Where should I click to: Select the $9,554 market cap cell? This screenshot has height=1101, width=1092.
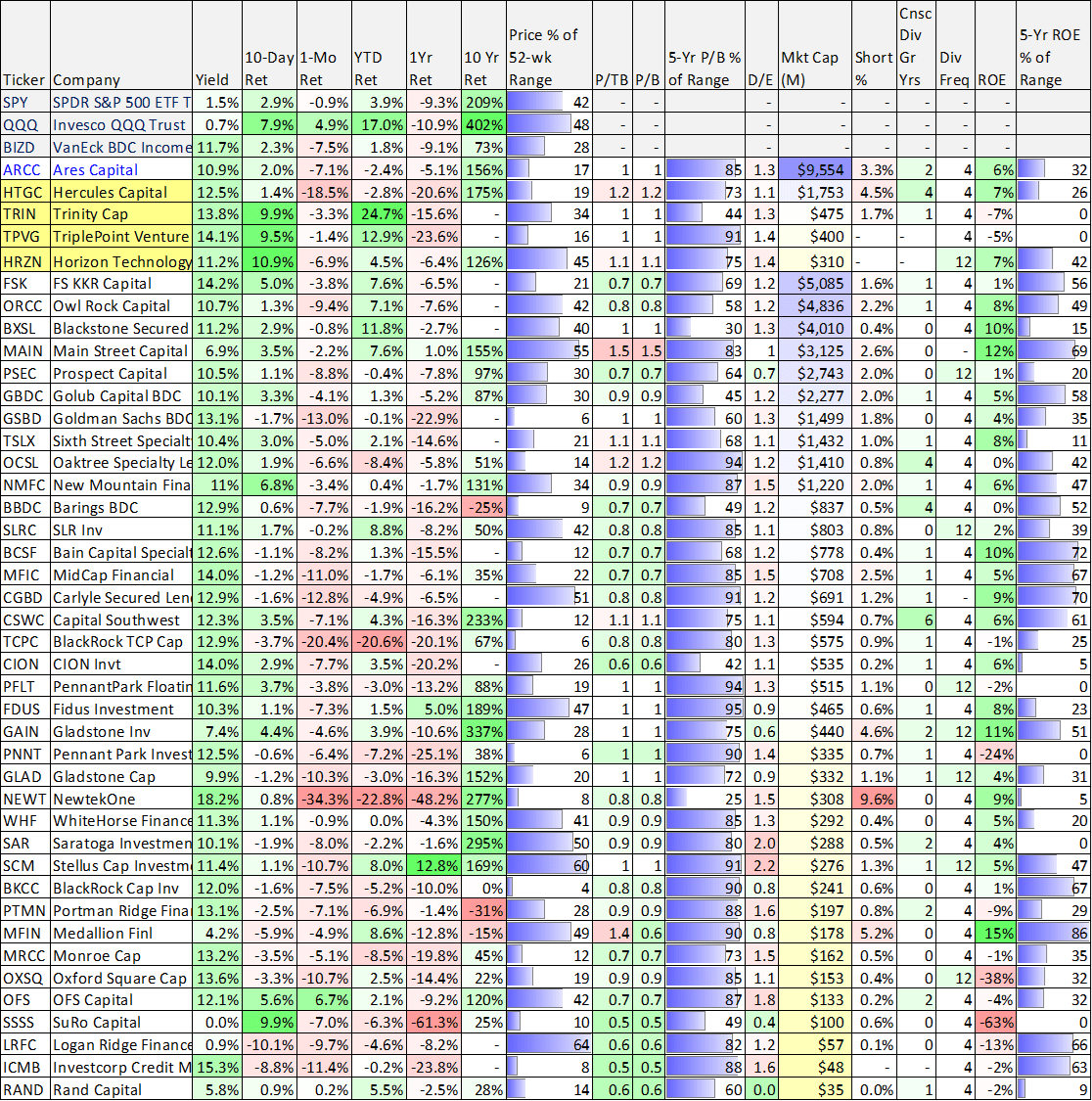tap(815, 170)
